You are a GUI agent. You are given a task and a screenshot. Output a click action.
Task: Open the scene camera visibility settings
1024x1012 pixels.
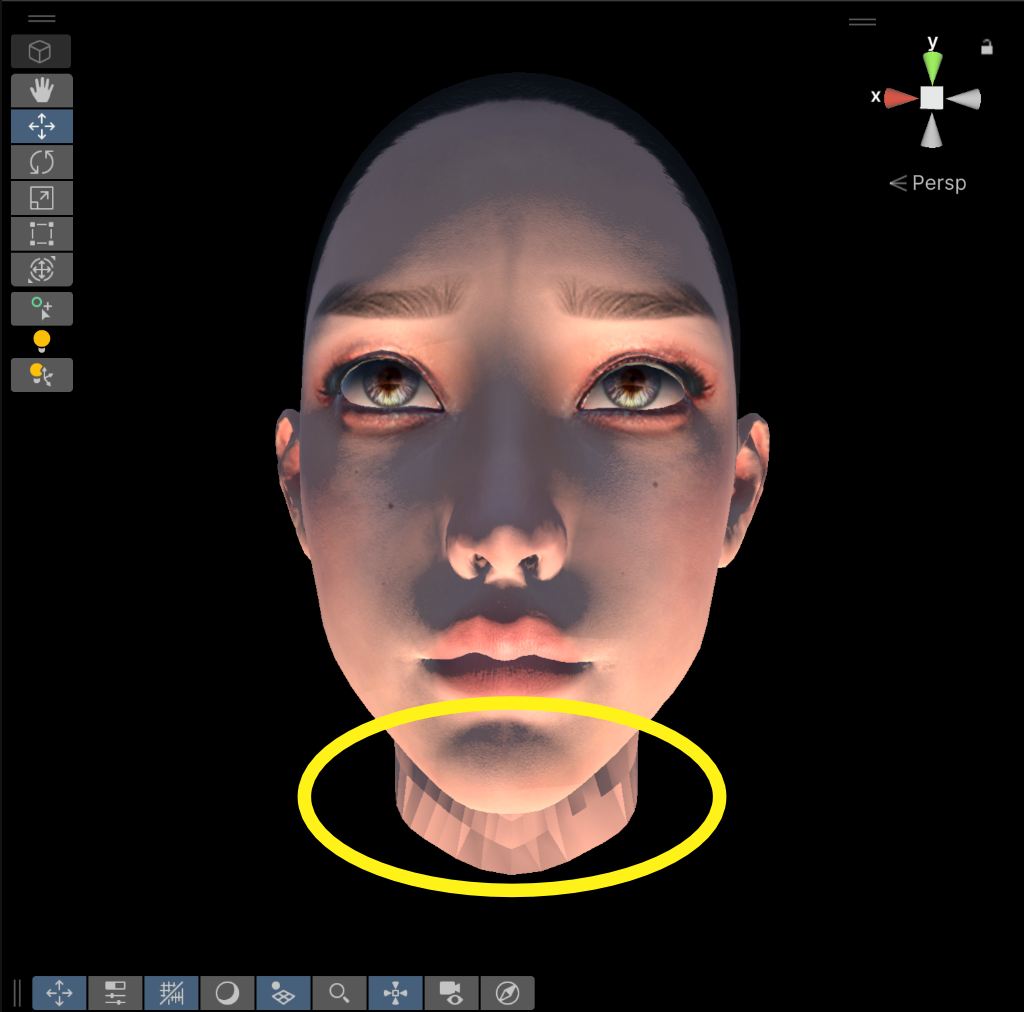click(451, 993)
